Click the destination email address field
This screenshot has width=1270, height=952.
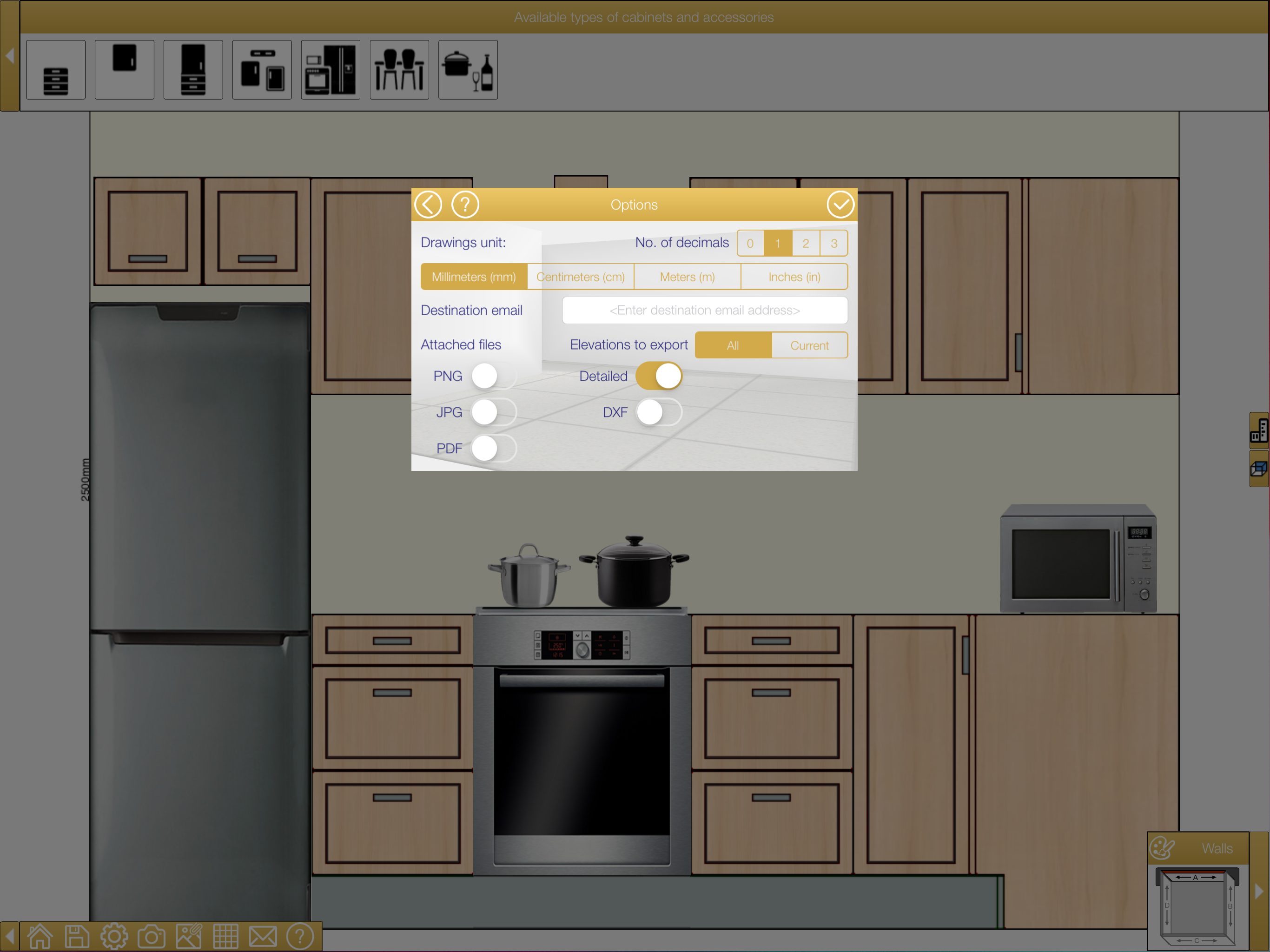pyautogui.click(x=704, y=310)
